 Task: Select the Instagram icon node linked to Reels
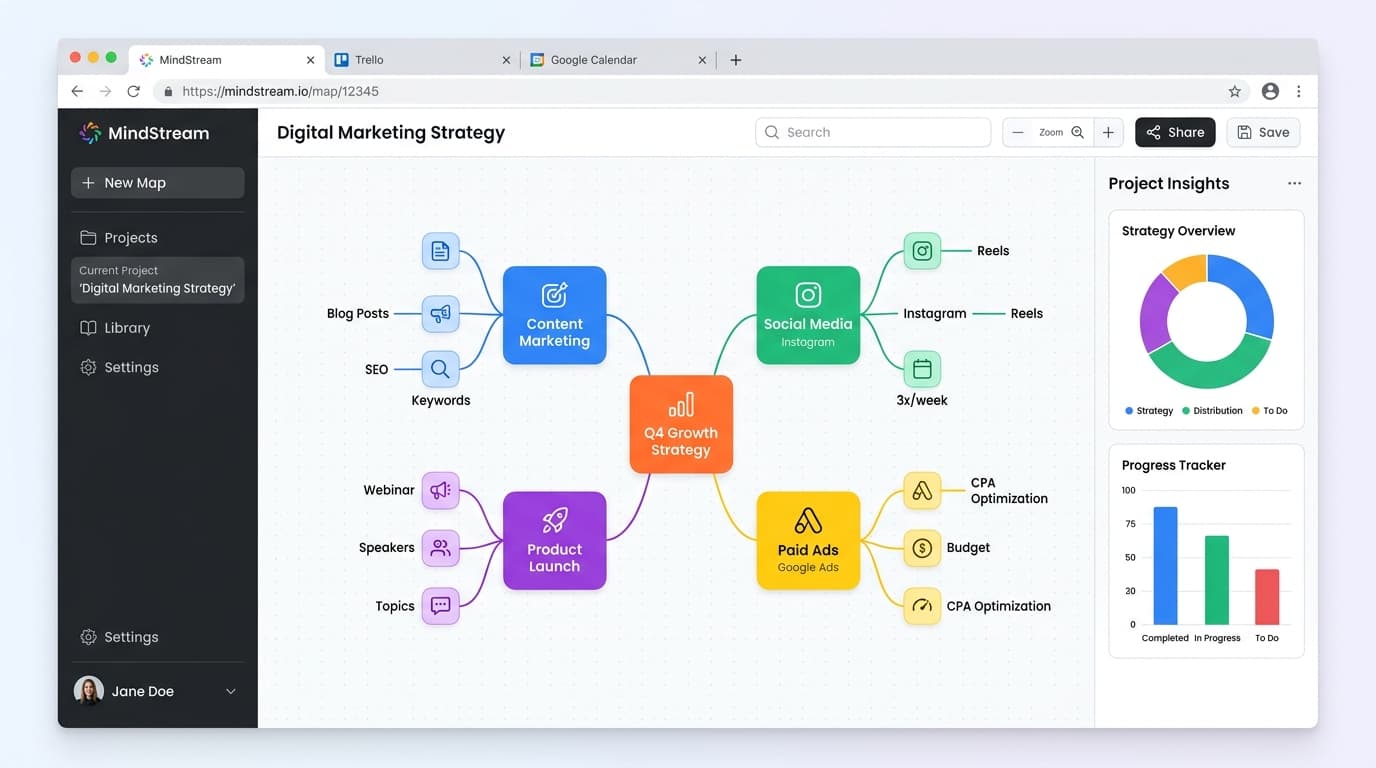point(922,251)
